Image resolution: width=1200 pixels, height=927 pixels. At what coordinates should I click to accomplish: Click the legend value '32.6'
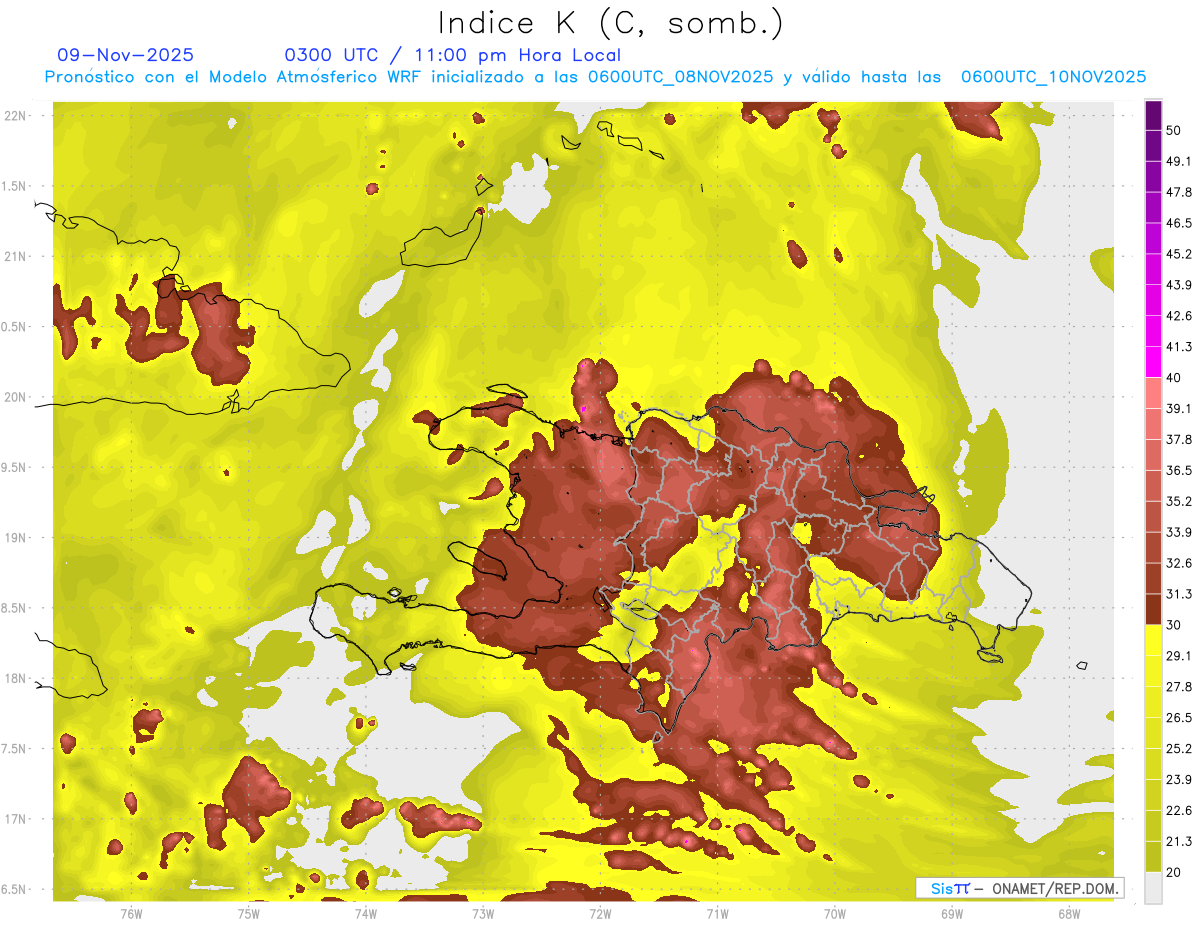point(1178,563)
